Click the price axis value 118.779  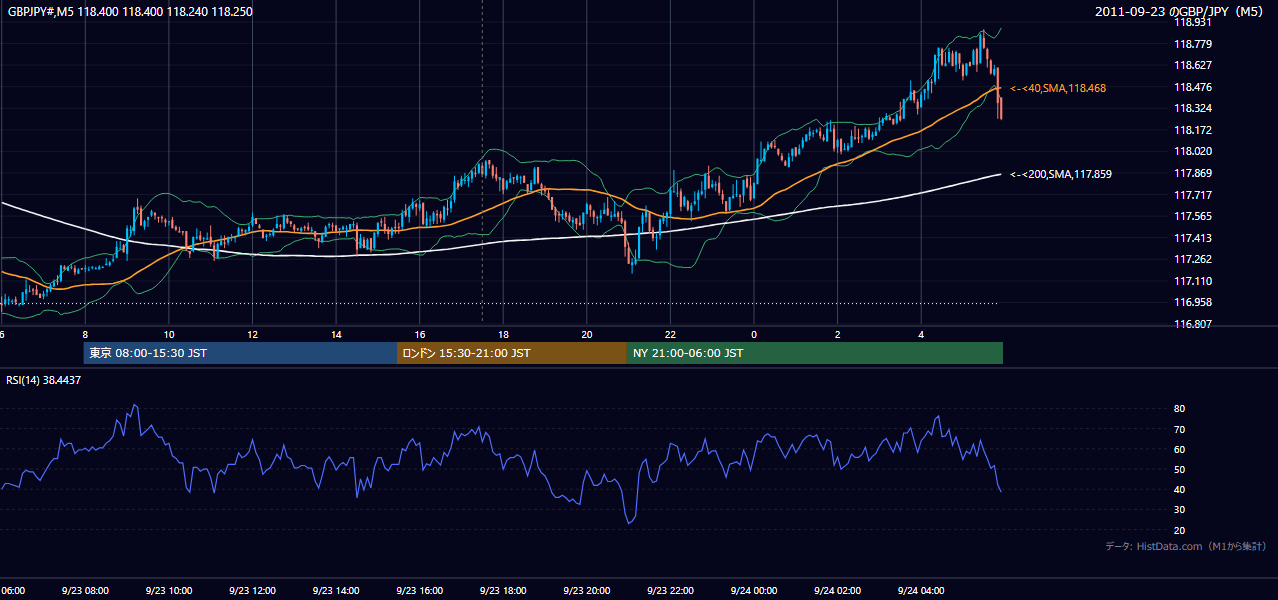coord(1194,44)
